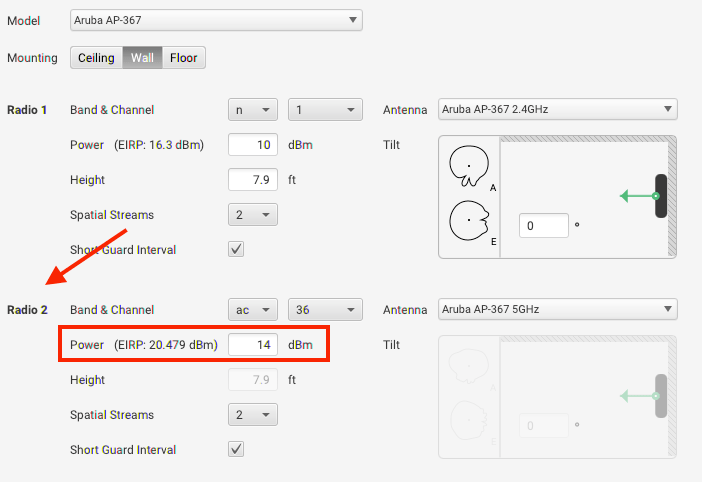Viewport: 702px width, 482px height.
Task: Click Radio 1 azimuth antenna pattern icon A
Action: coord(467,168)
